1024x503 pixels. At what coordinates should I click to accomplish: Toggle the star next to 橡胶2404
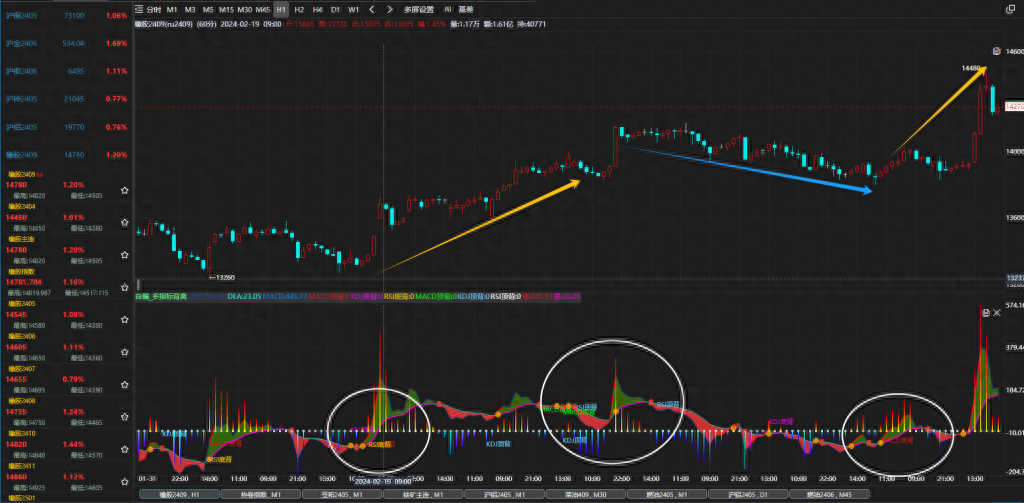[x=124, y=222]
